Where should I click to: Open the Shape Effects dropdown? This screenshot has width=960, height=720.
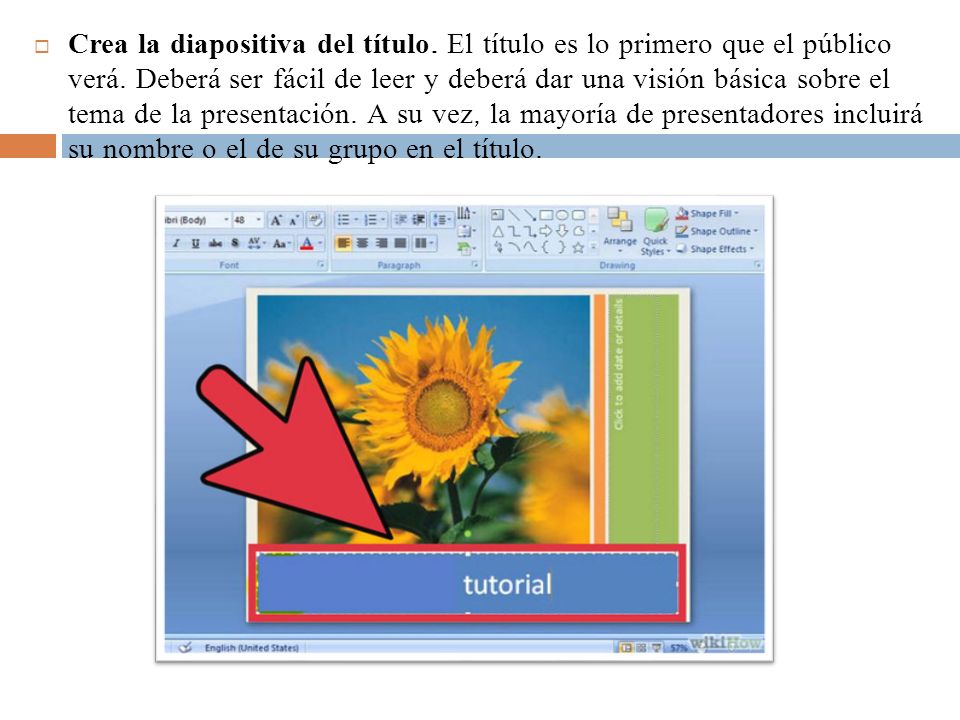click(x=715, y=249)
